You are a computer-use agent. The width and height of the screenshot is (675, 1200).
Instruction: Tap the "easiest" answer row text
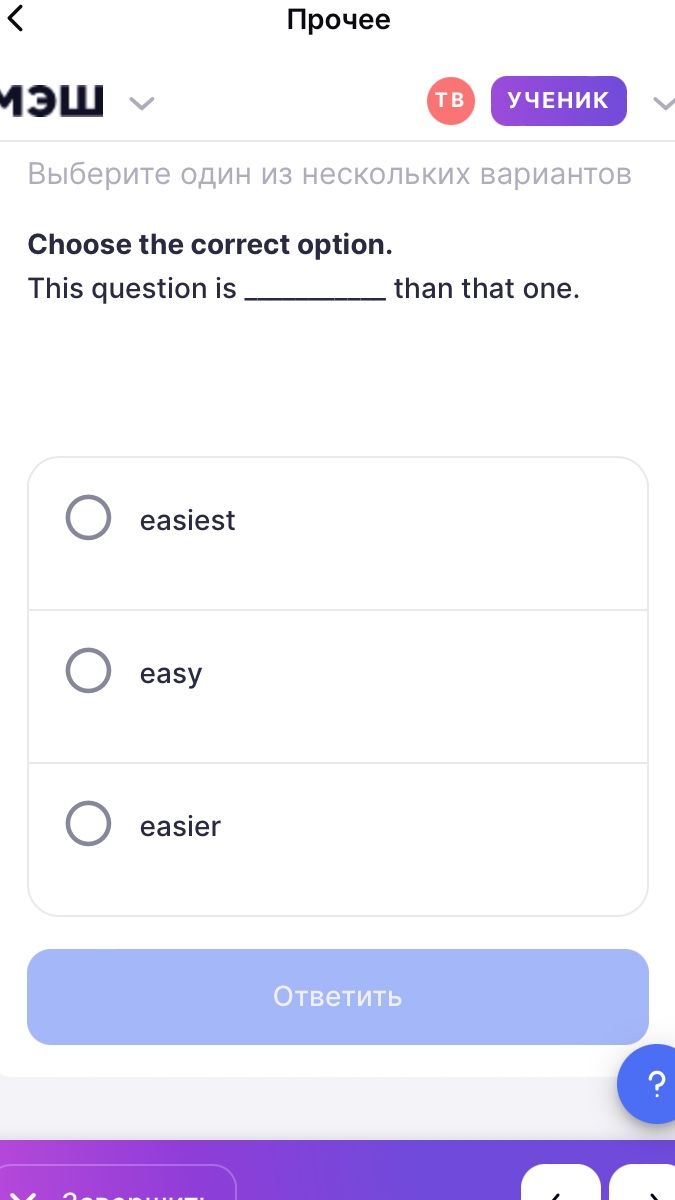188,520
